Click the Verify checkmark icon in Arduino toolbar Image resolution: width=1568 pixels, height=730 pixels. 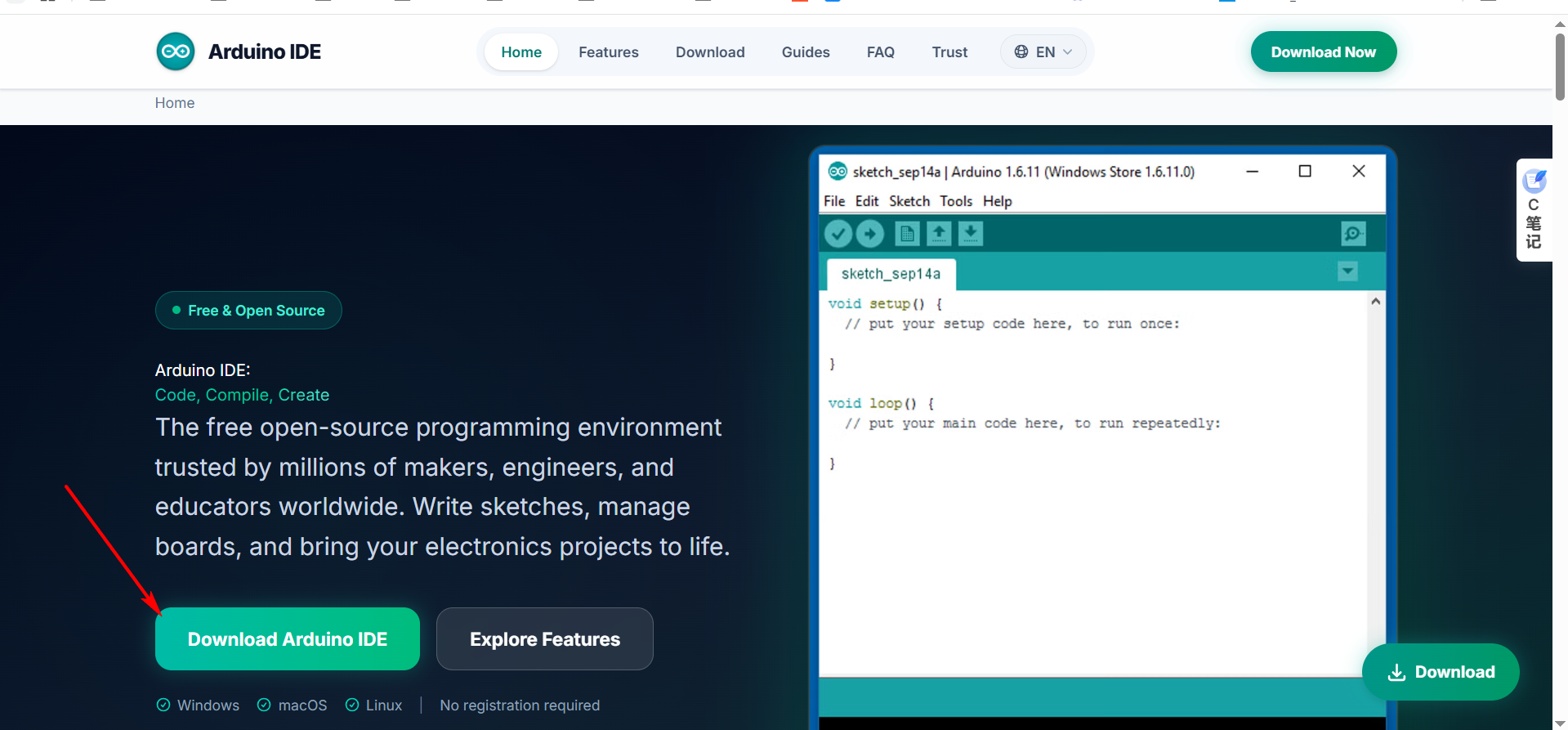pyautogui.click(x=838, y=234)
